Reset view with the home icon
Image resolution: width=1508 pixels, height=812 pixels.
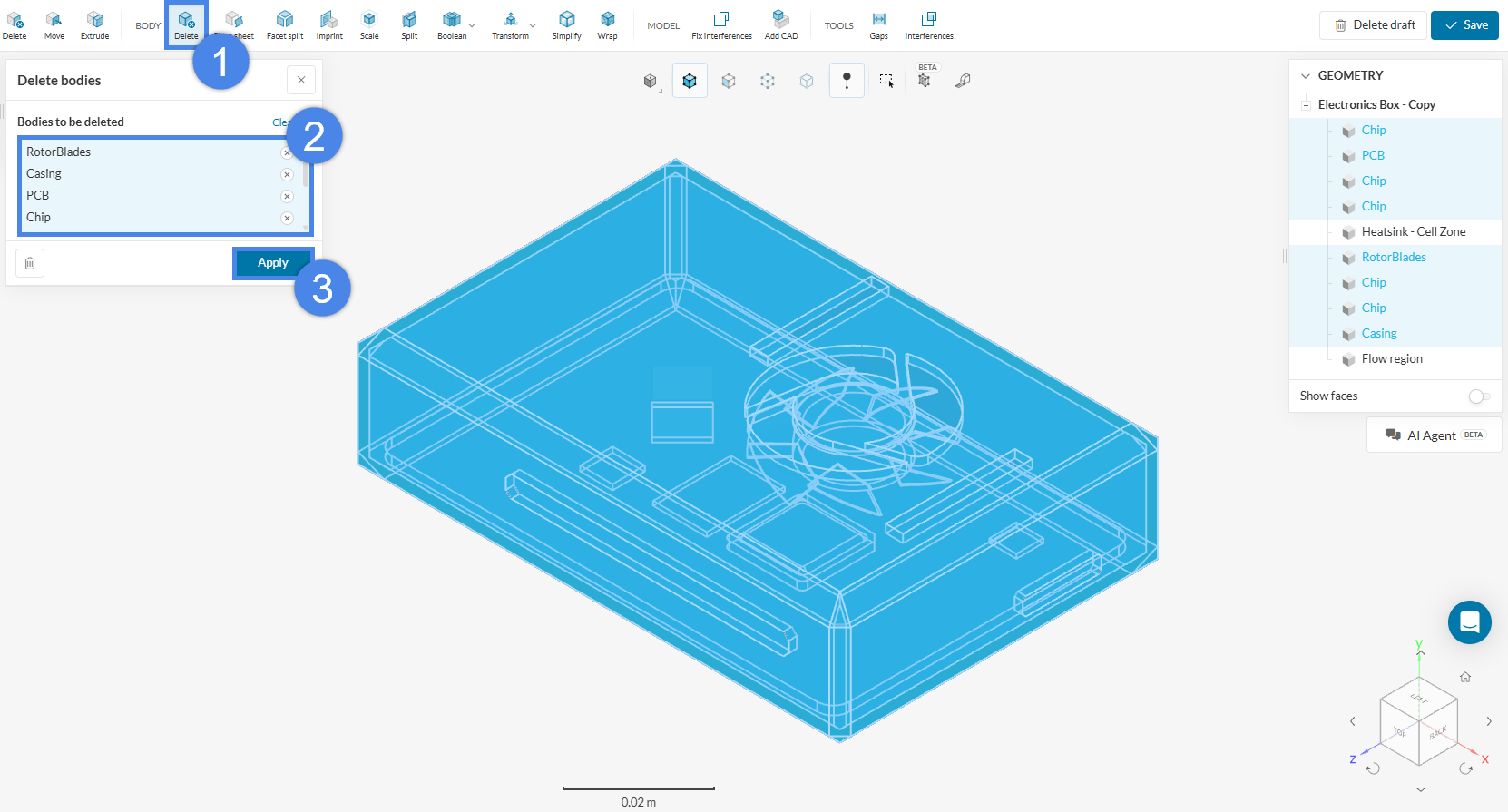click(x=1464, y=677)
